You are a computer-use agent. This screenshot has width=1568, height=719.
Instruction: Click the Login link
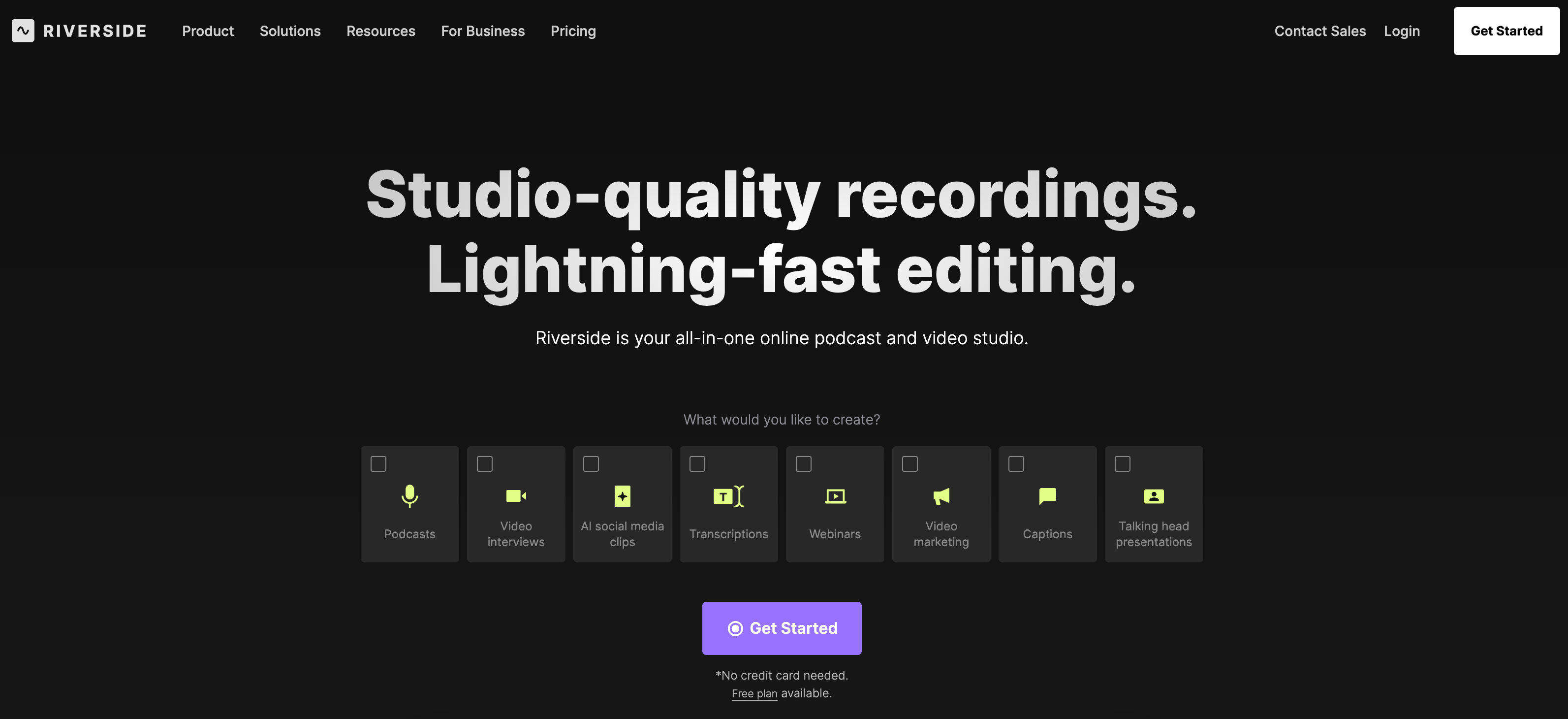pyautogui.click(x=1401, y=31)
